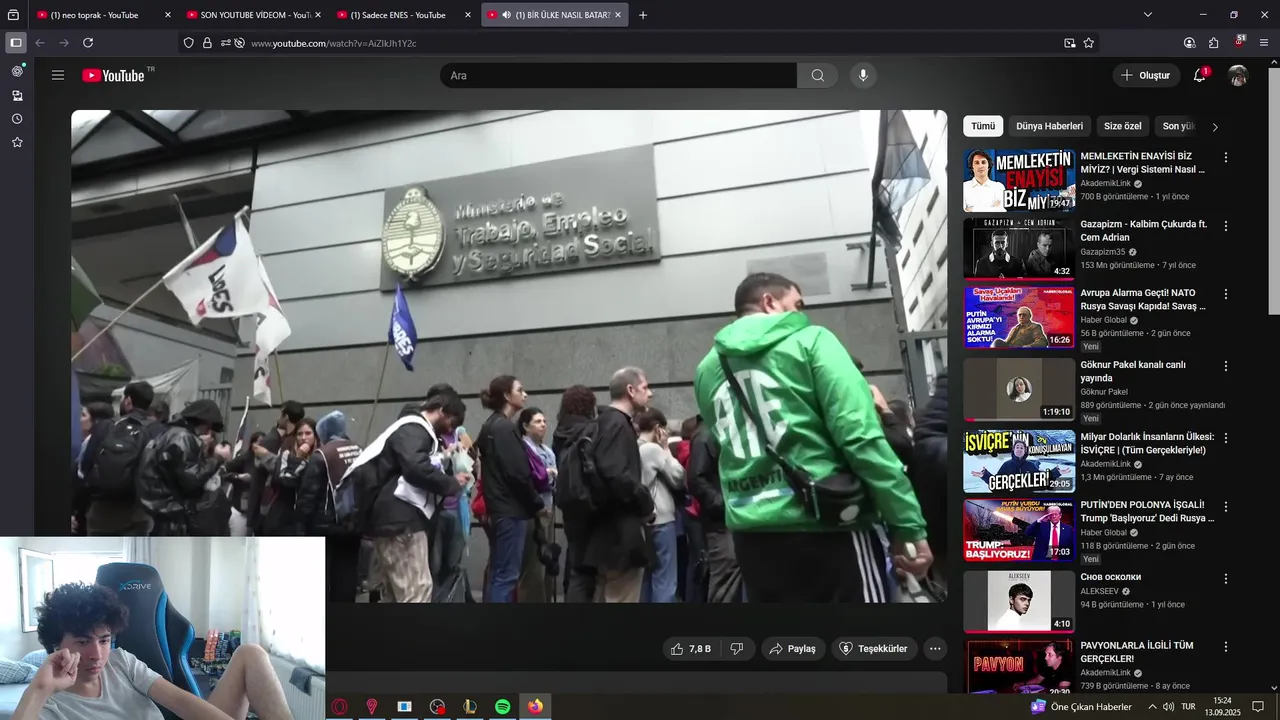Open Öne Çıkan Haberler news widget

1082,707
